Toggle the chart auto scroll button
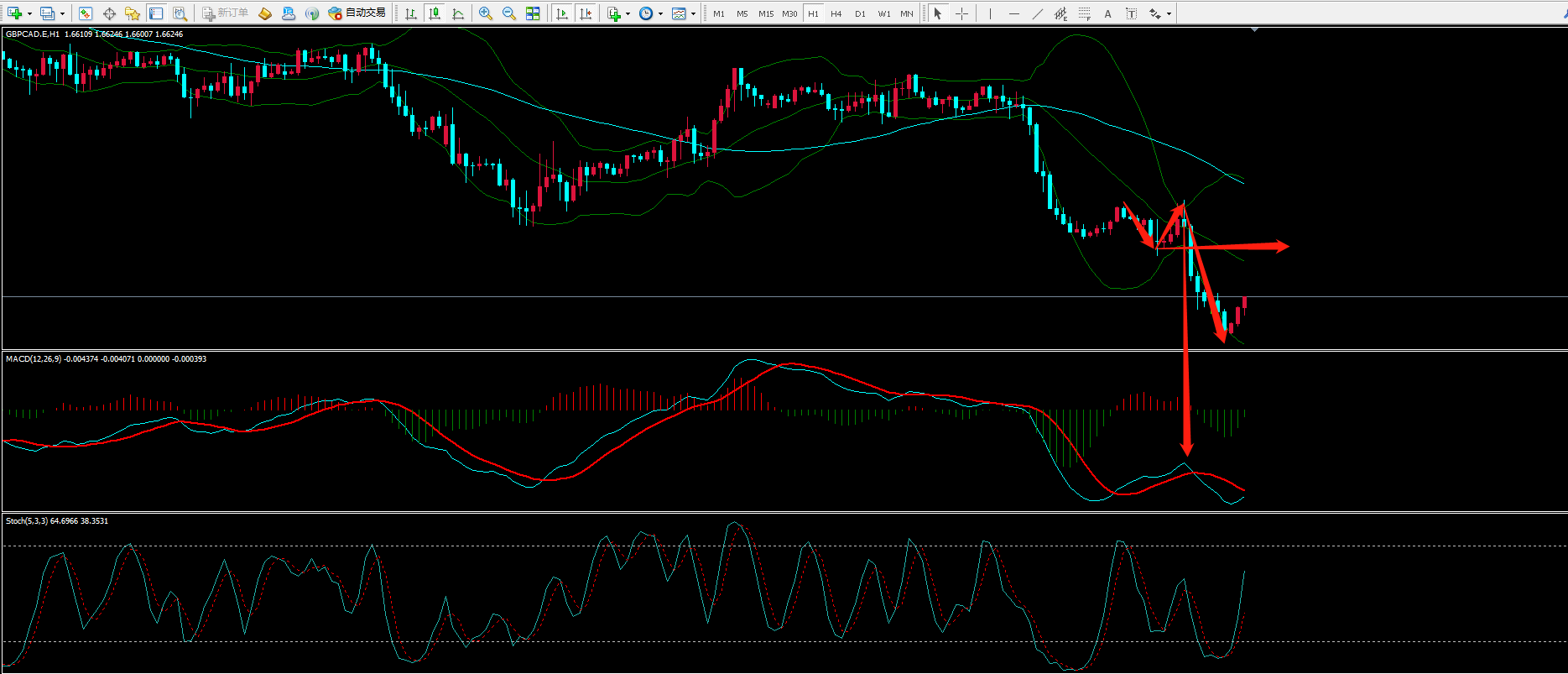Image resolution: width=1568 pixels, height=674 pixels. point(562,13)
